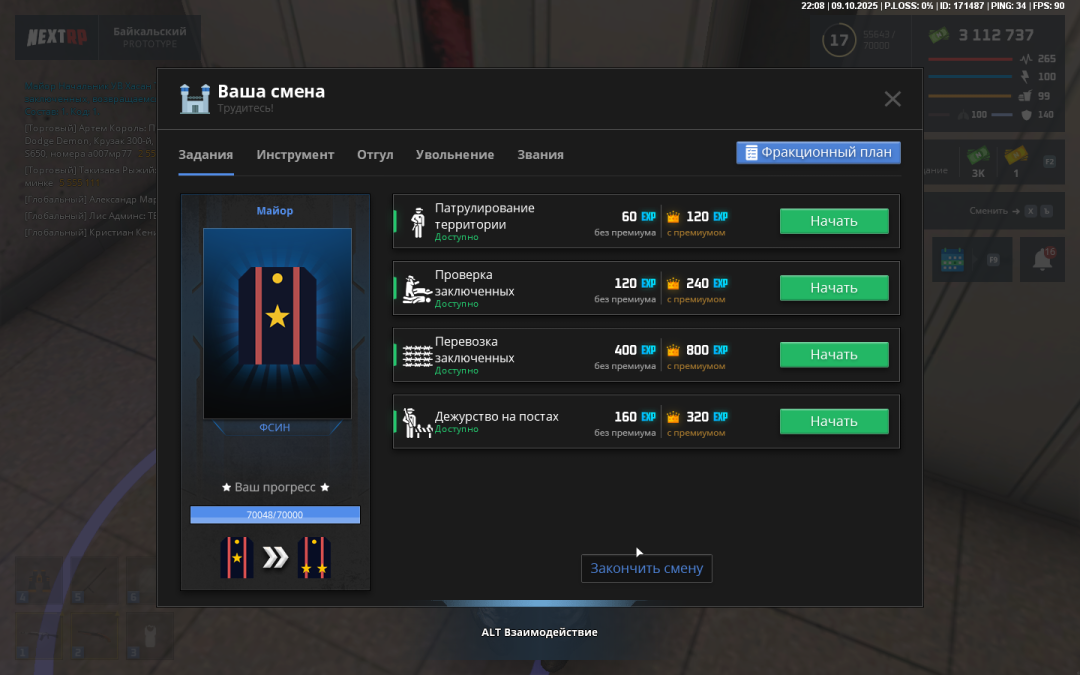The width and height of the screenshot is (1080, 675).
Task: Open the Фракционный план
Action: tap(819, 153)
